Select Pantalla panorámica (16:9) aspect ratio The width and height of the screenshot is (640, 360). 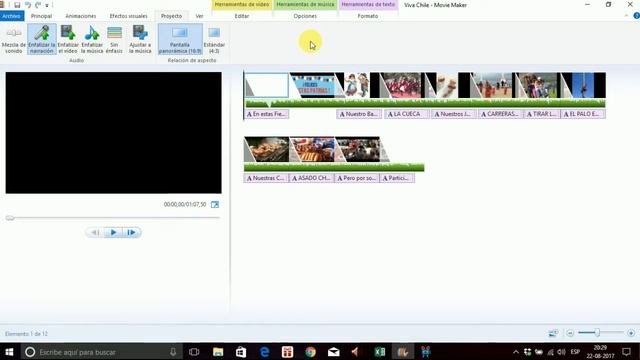coord(180,39)
